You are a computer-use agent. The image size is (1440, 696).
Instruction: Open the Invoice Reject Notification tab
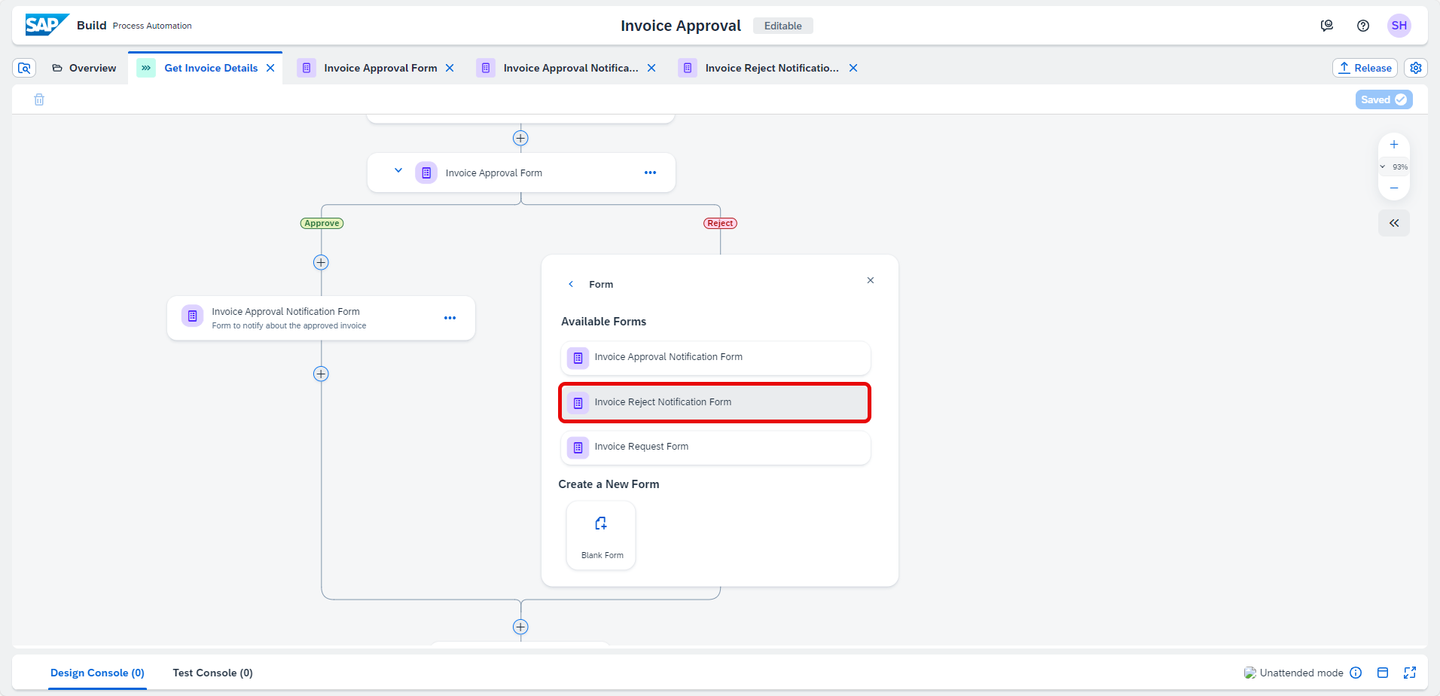(772, 68)
